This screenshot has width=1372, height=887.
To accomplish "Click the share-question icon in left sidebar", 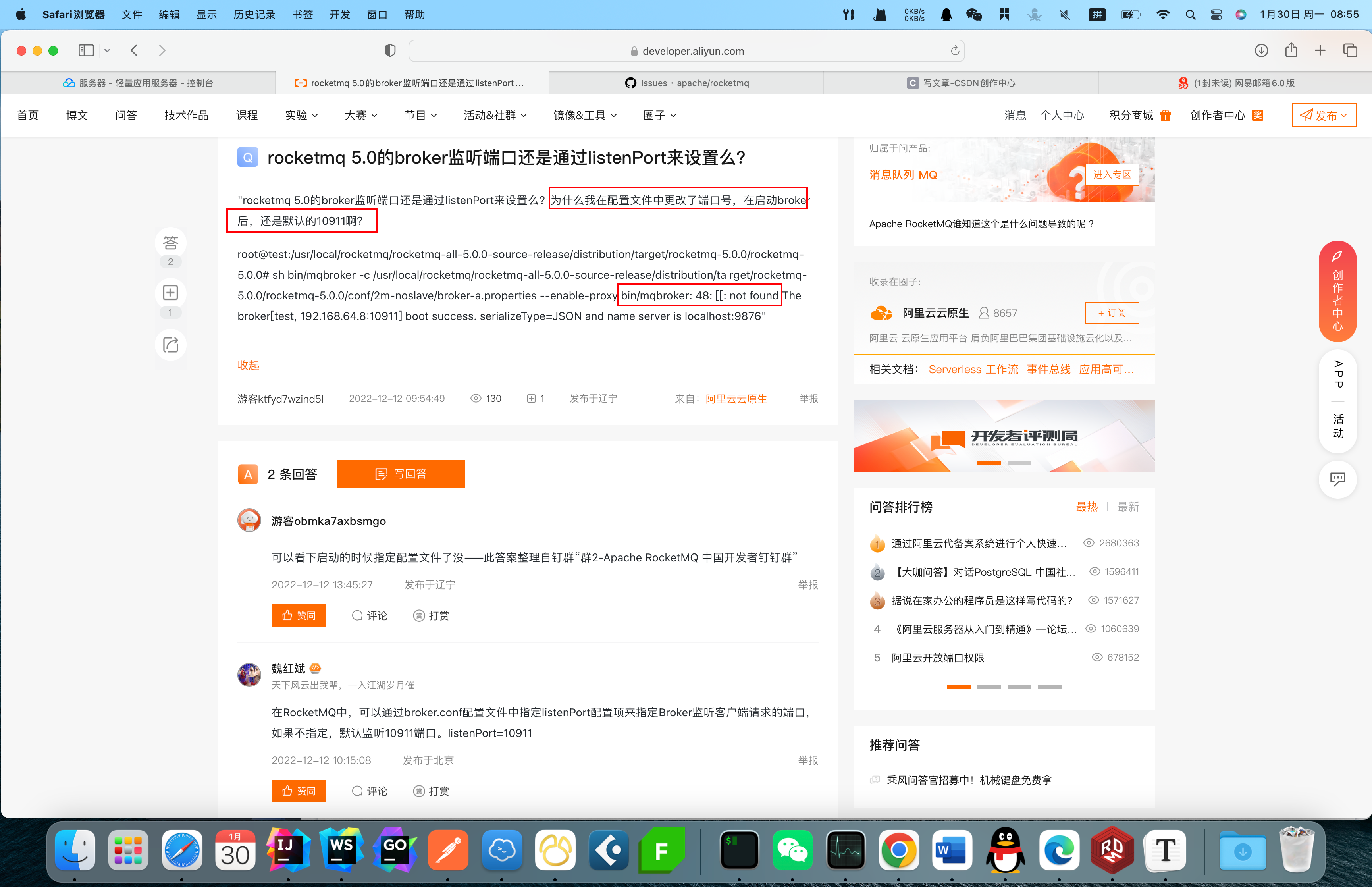I will 170,345.
